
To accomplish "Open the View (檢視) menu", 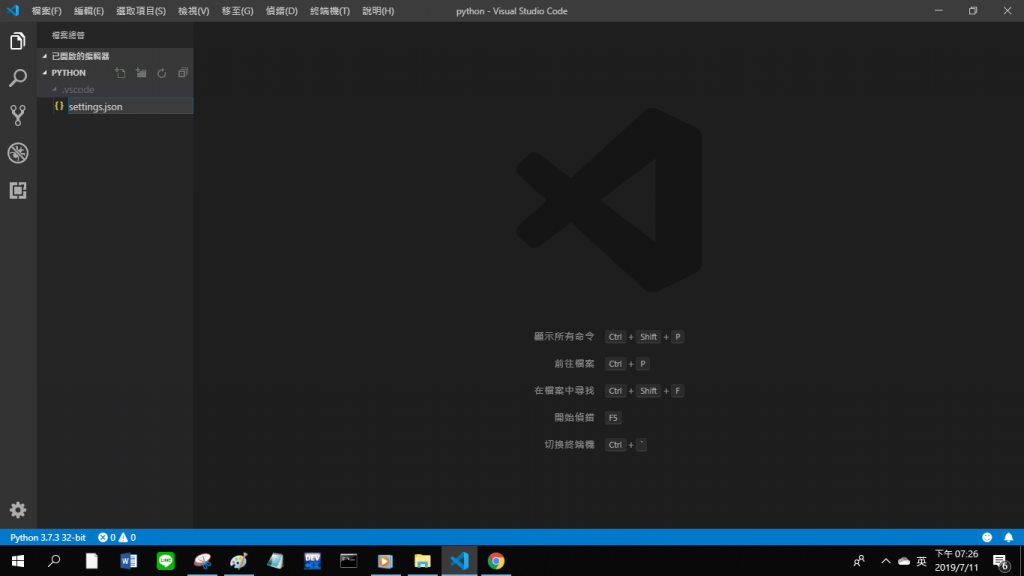I will (193, 11).
